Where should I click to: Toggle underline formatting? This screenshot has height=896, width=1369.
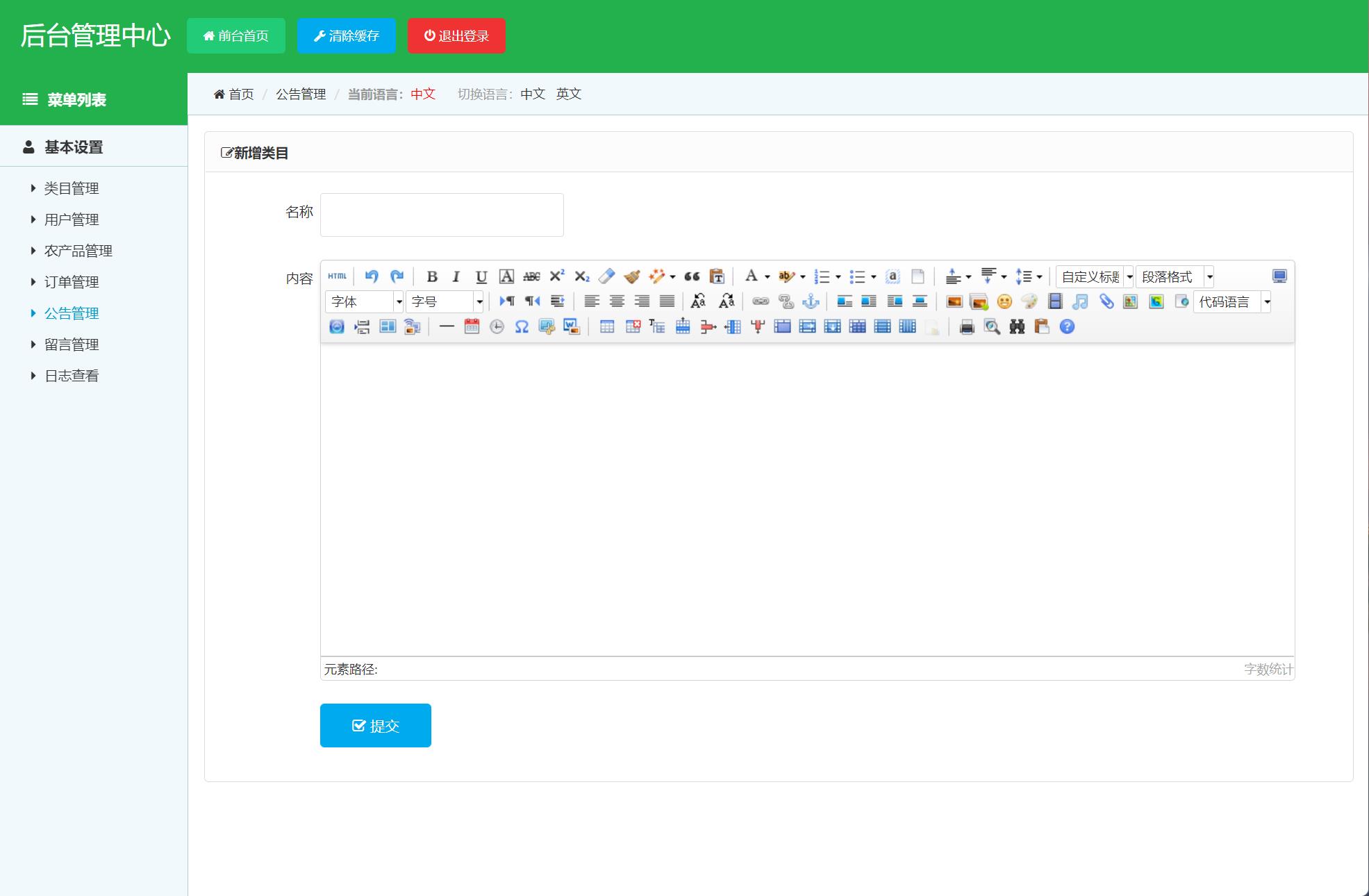pos(481,276)
